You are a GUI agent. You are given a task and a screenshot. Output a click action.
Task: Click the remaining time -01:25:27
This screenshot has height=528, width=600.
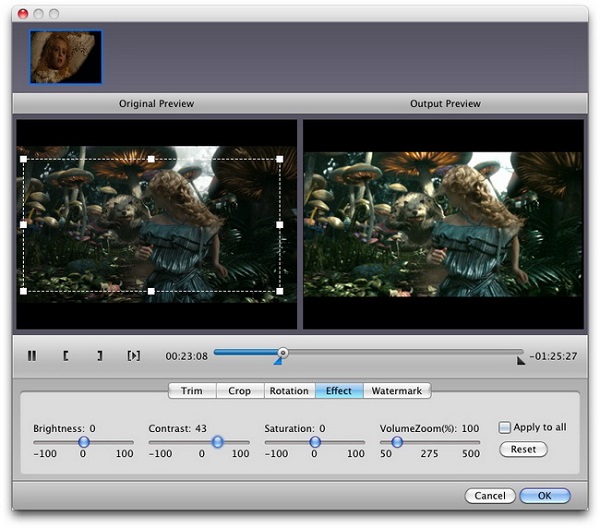pyautogui.click(x=553, y=356)
